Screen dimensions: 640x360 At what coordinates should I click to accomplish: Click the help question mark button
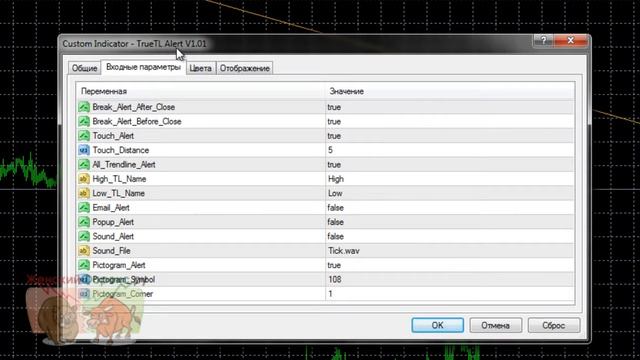pyautogui.click(x=544, y=40)
